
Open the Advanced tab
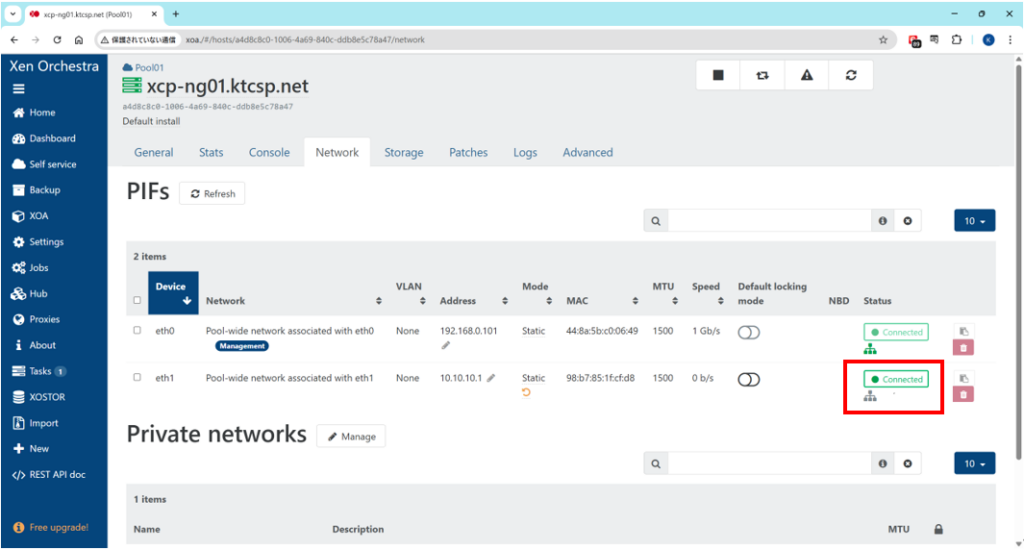tap(587, 153)
